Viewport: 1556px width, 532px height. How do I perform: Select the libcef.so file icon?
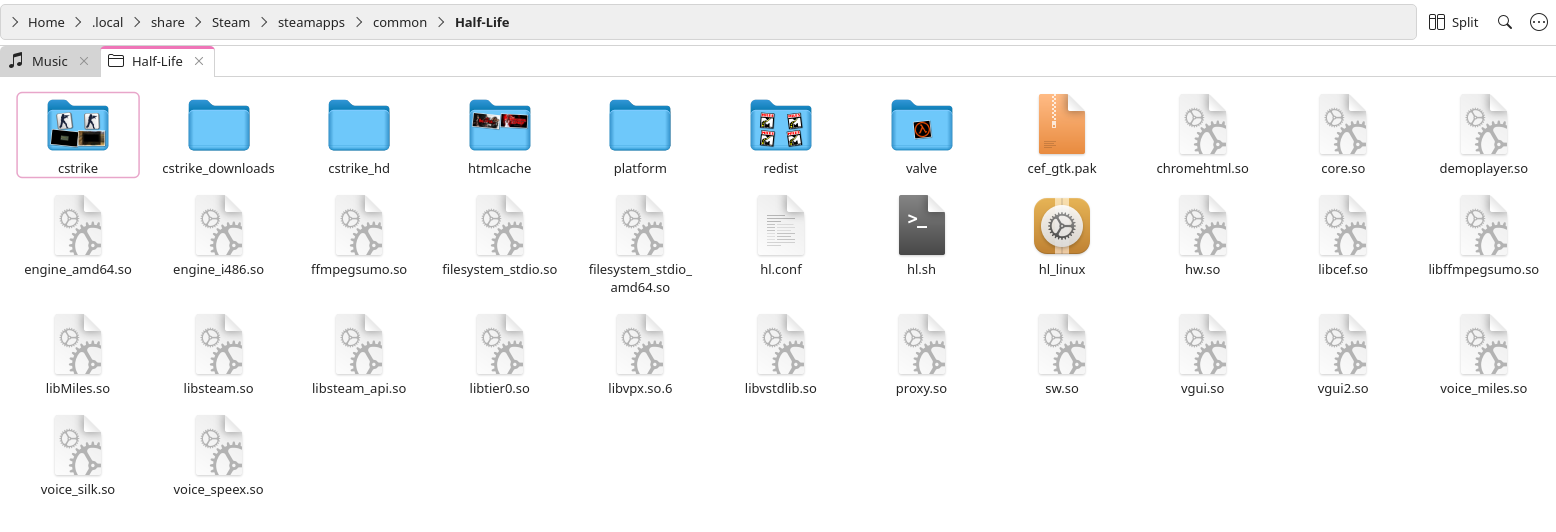(x=1343, y=225)
